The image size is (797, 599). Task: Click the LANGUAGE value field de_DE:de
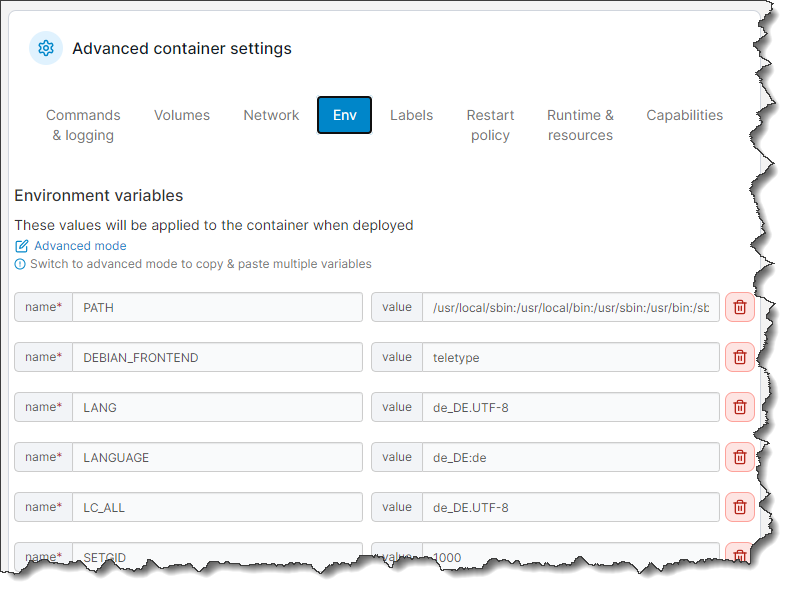click(x=570, y=457)
